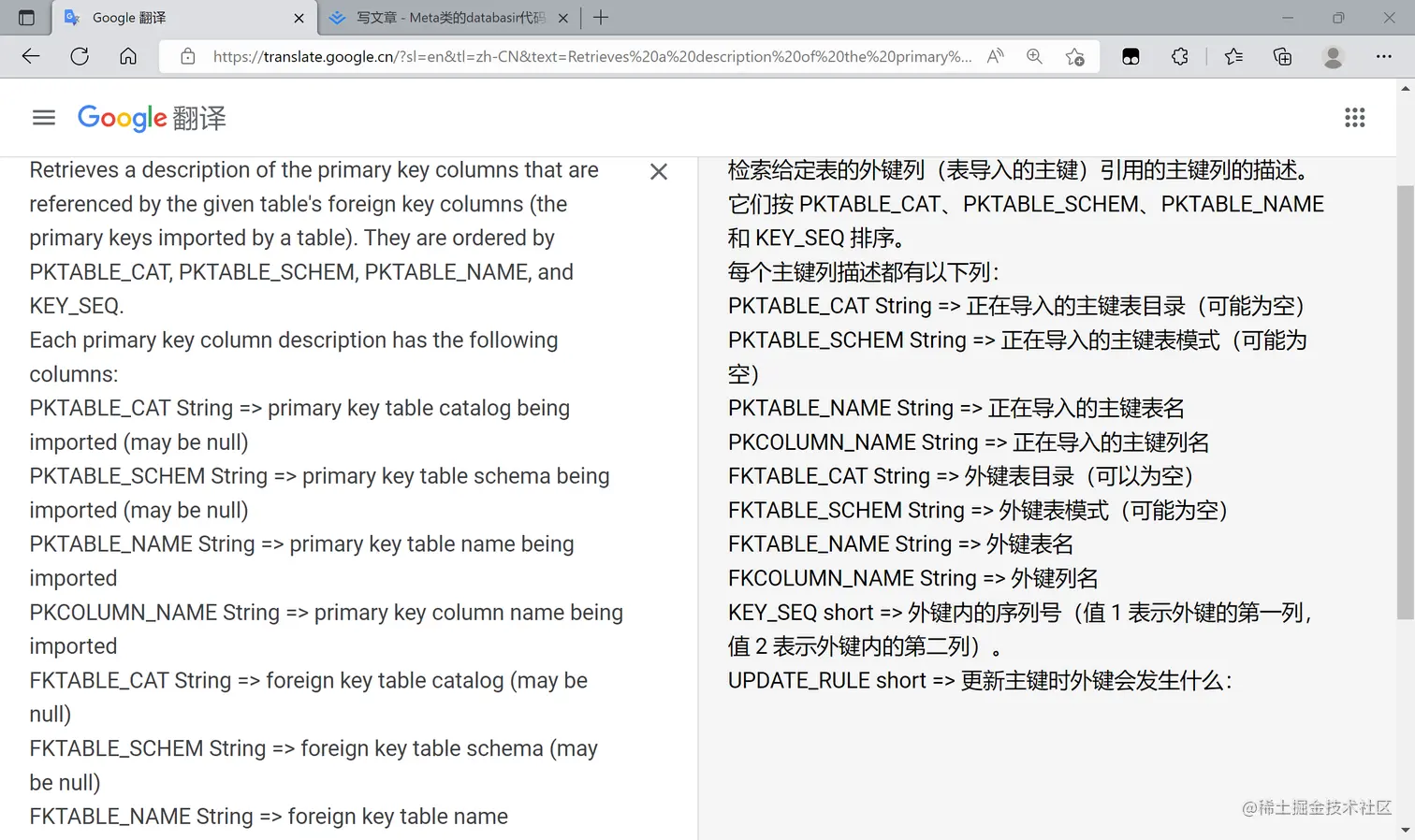The height and width of the screenshot is (840, 1415).
Task: Open the Google apps grid
Action: pyautogui.click(x=1355, y=117)
